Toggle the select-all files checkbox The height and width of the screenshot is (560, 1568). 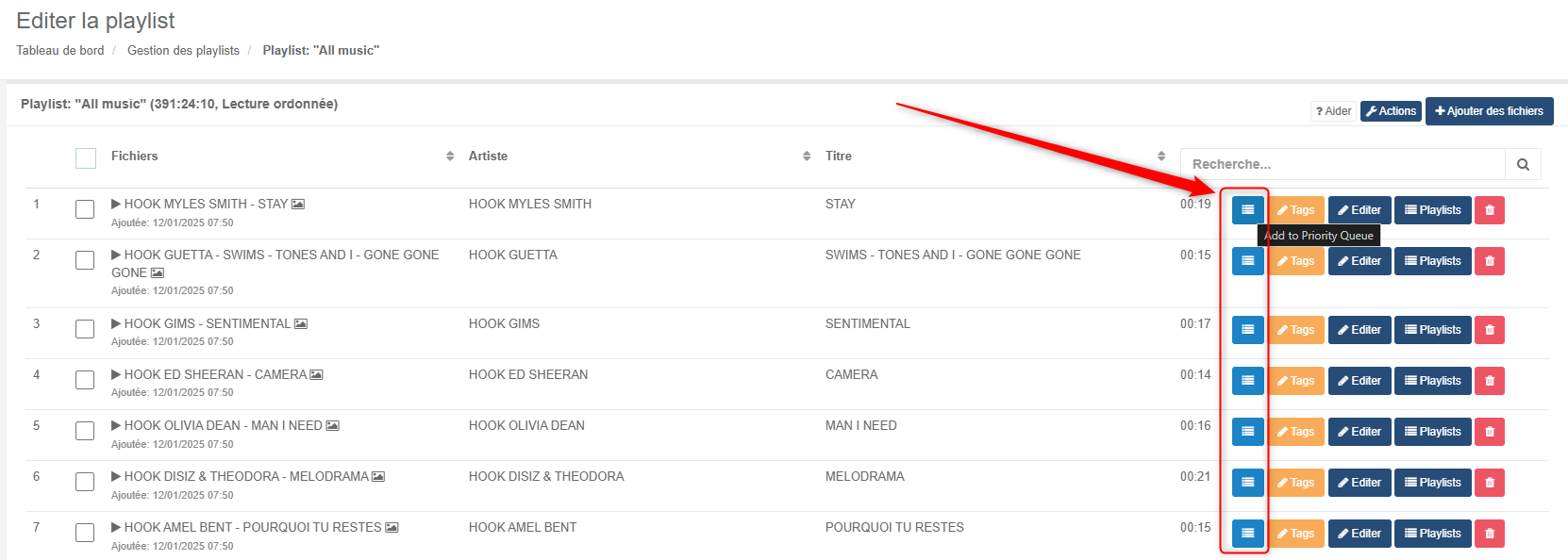point(86,158)
